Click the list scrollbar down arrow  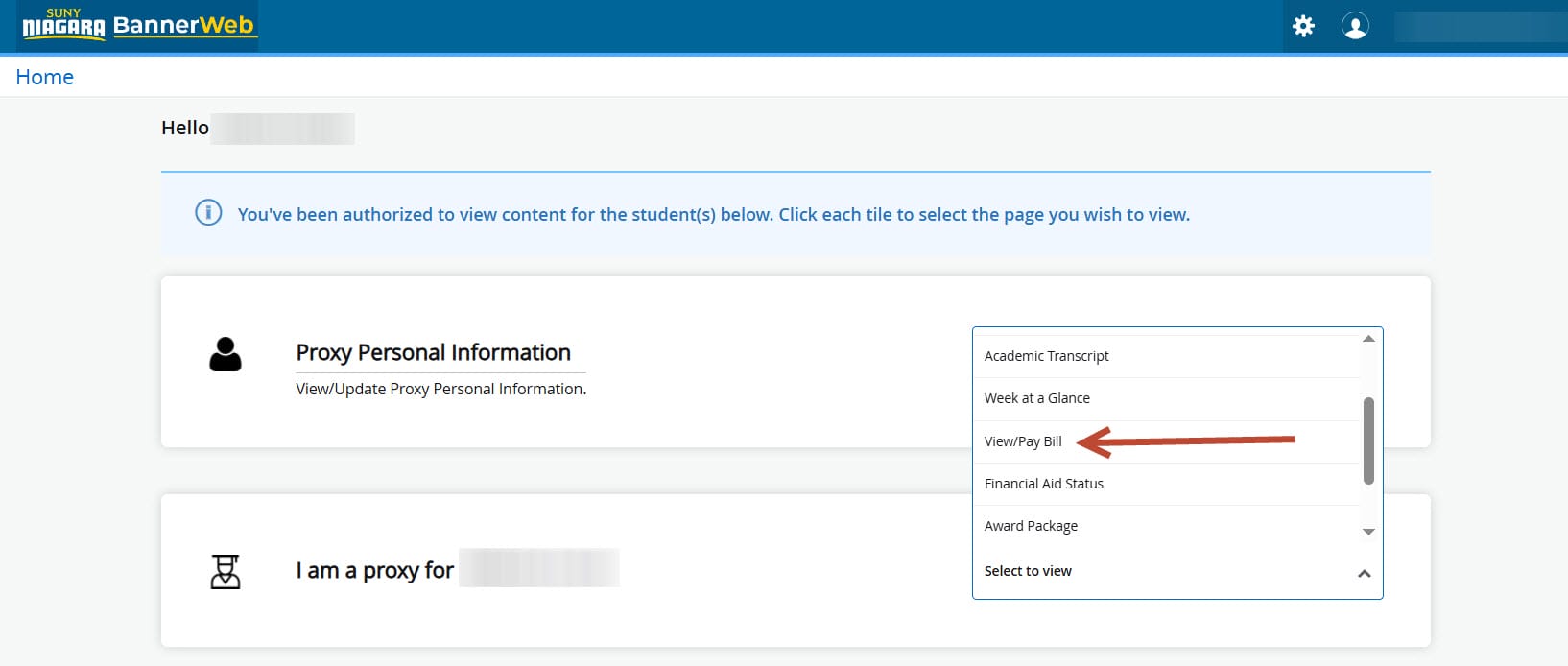coord(1368,532)
